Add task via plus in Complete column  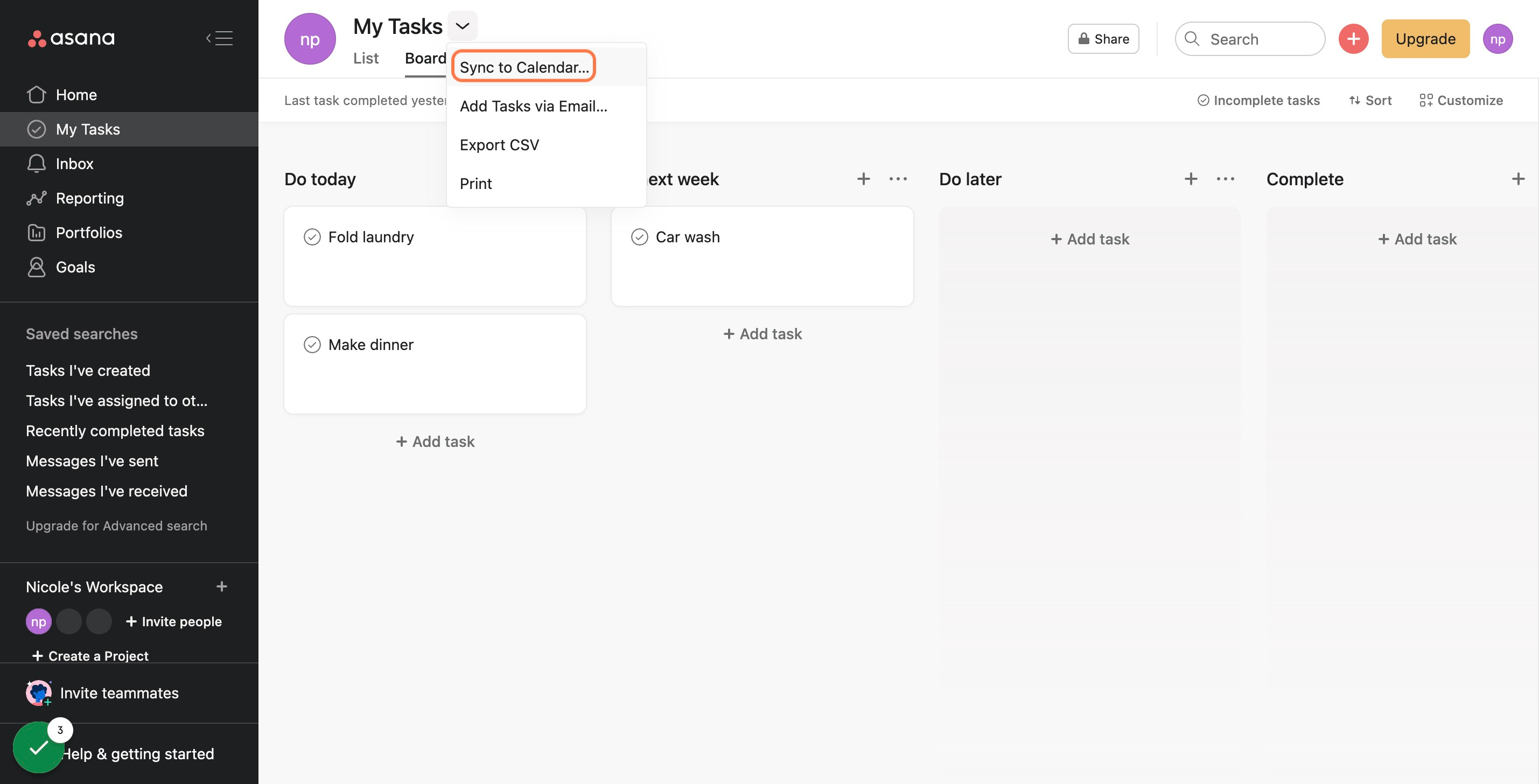point(1518,179)
